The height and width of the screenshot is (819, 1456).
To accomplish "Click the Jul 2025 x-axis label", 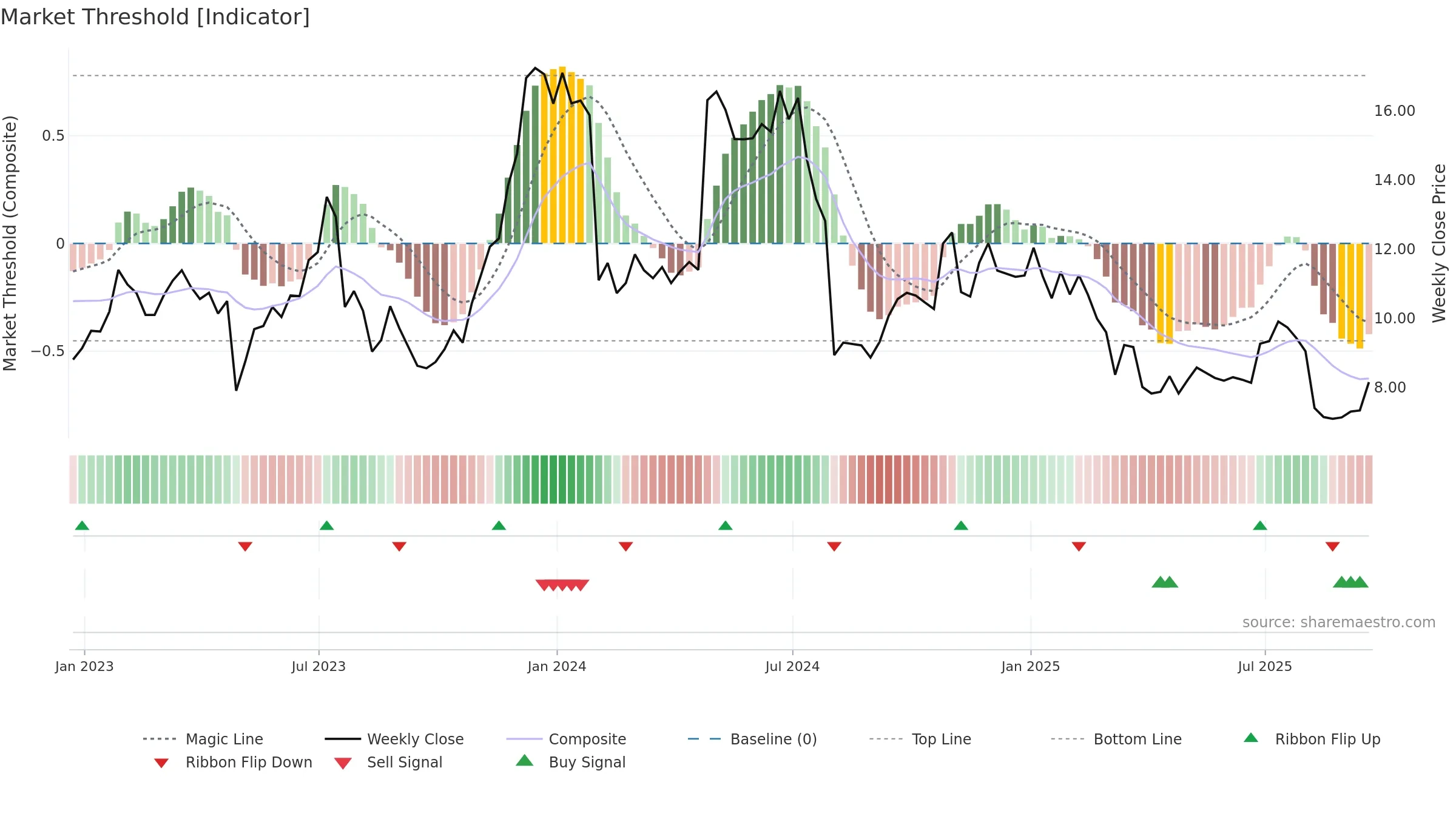I will pos(1265,666).
